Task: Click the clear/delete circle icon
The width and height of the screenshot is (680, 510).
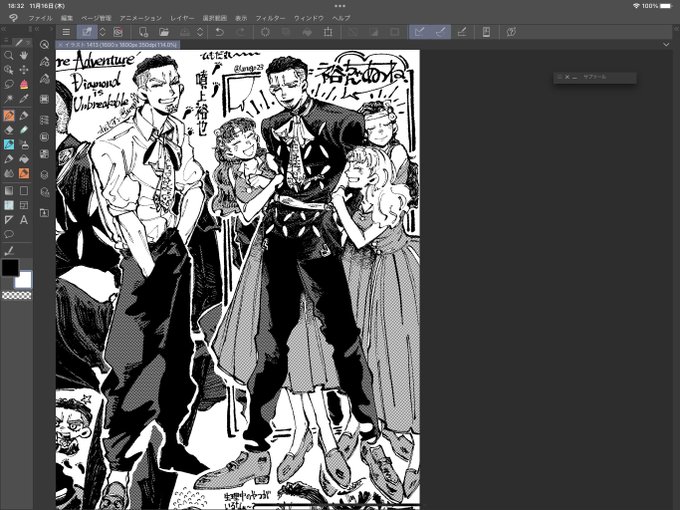Action: (265, 32)
